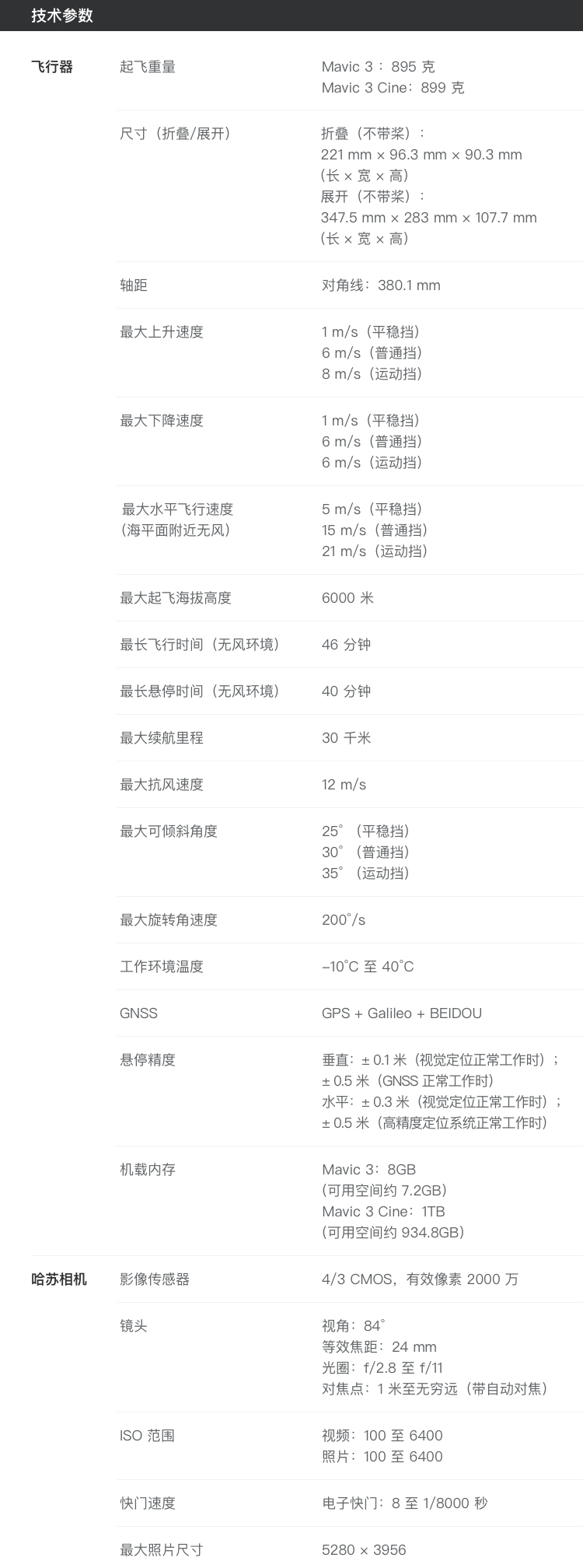Click the 影像传感器 label
The image size is (583, 1568).
coord(155,1279)
